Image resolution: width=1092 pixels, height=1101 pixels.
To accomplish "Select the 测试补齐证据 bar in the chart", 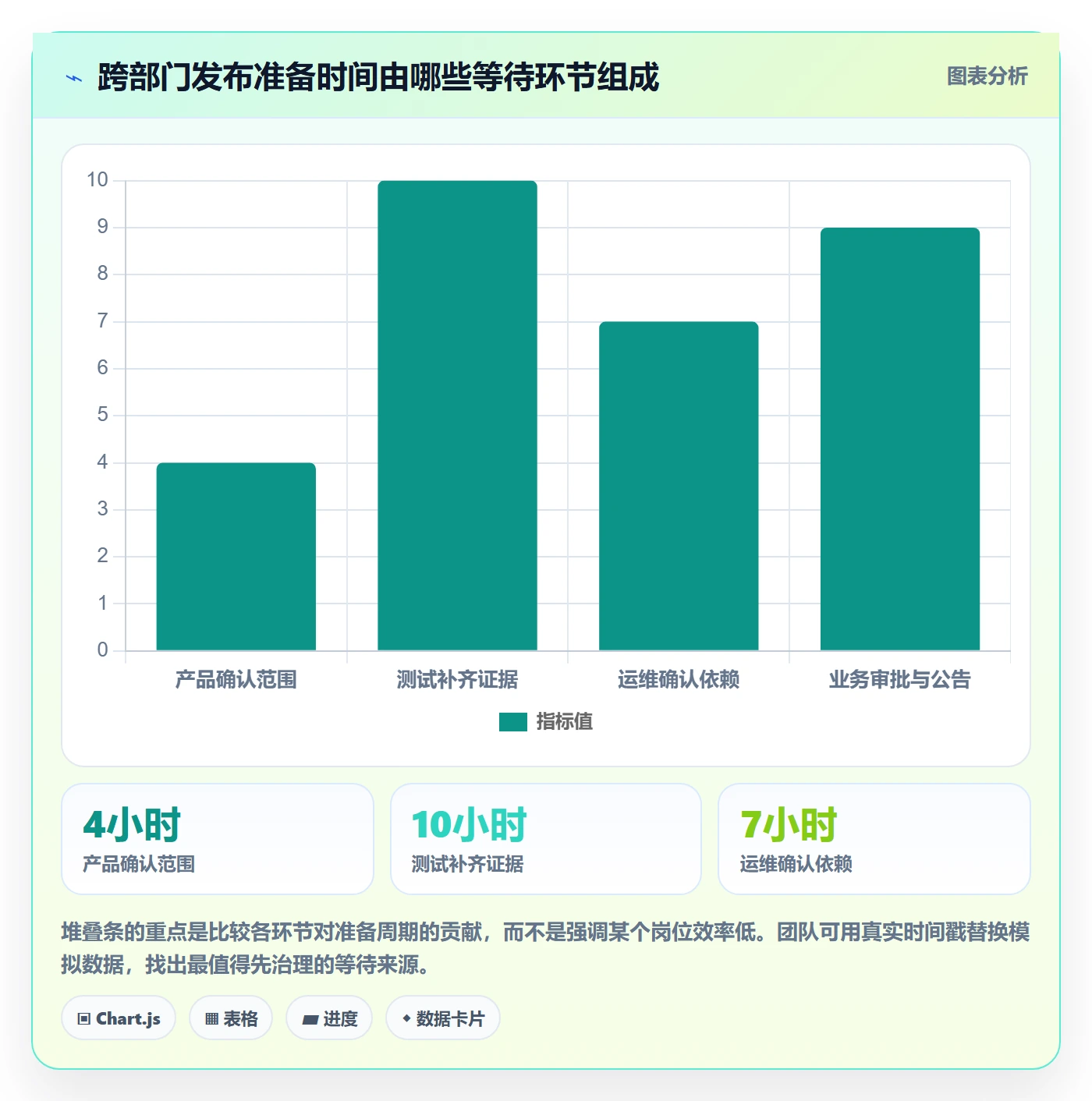I will click(458, 416).
